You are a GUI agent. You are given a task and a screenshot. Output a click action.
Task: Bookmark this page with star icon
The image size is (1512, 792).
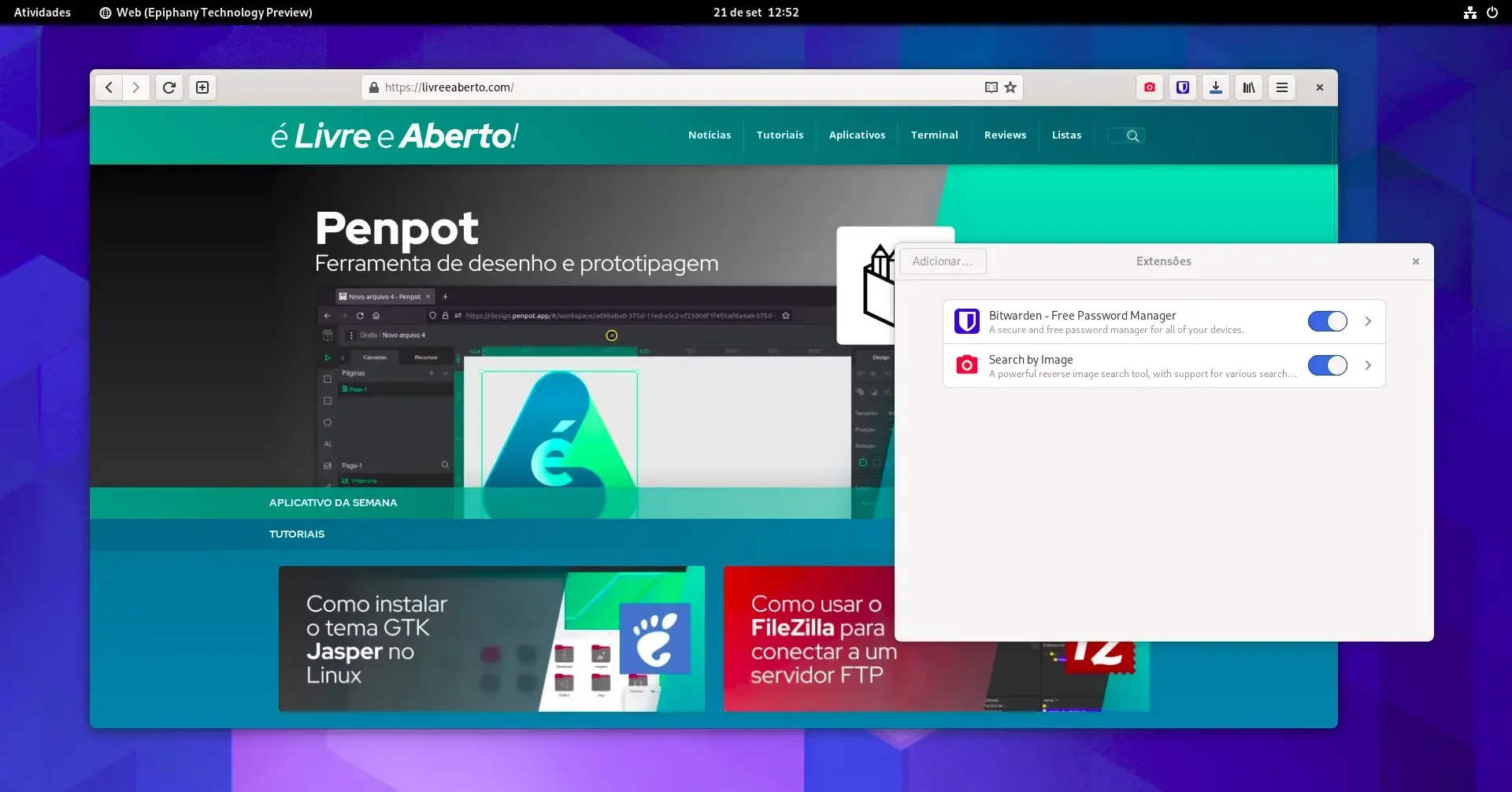pos(1010,87)
